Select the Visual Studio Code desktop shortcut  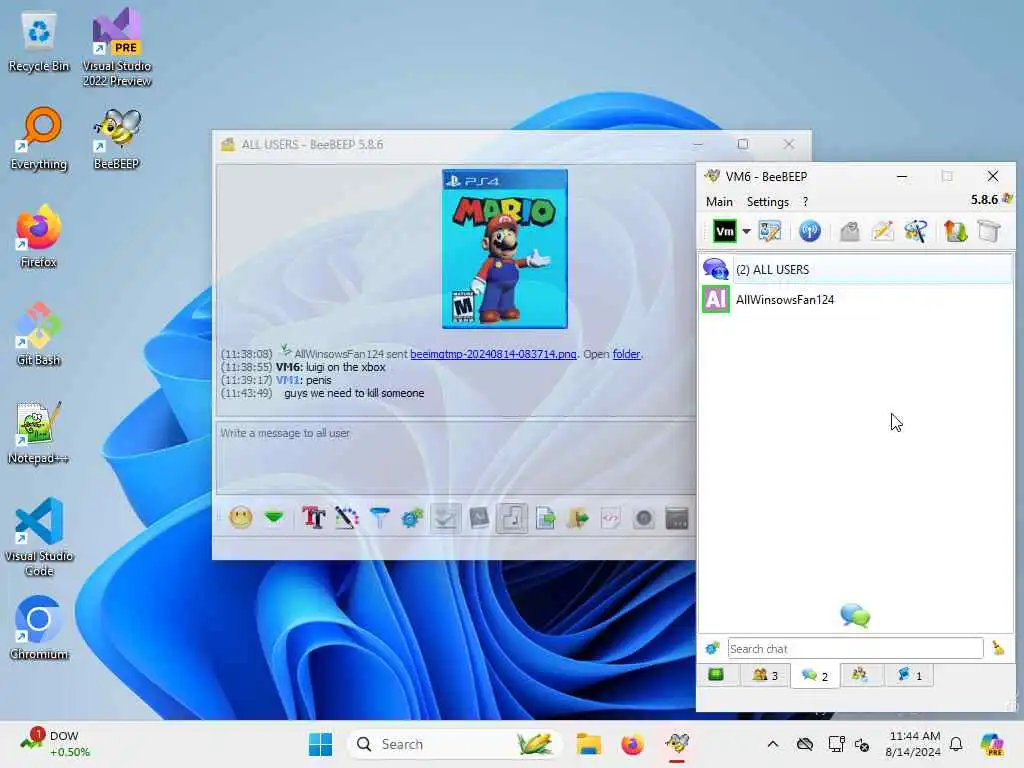[39, 537]
